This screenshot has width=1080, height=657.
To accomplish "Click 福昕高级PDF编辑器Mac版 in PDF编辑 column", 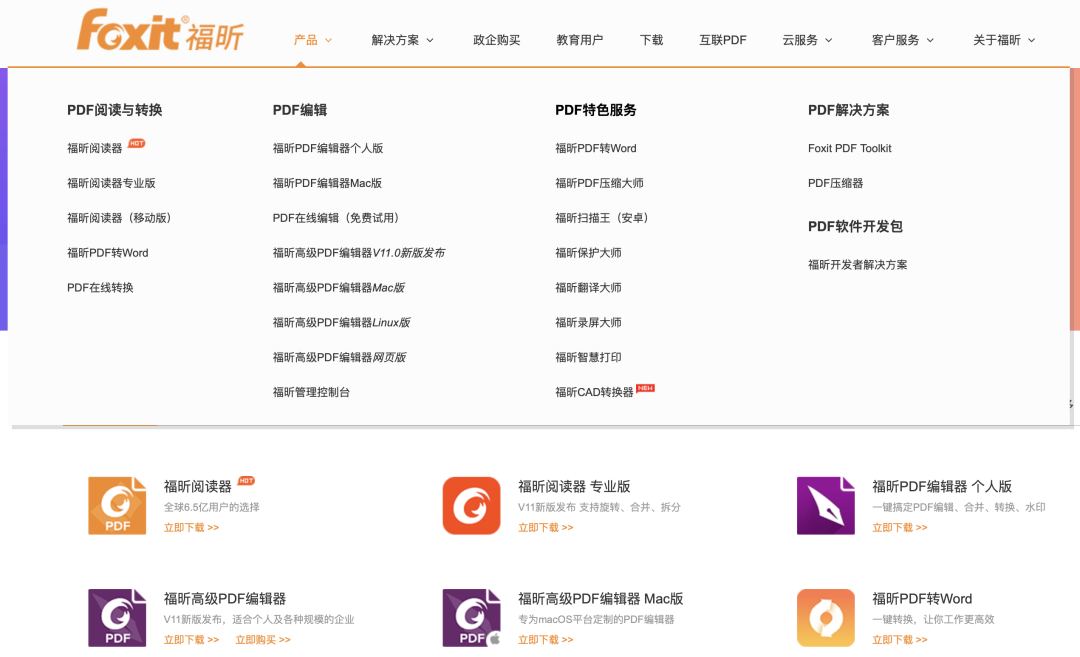I will click(339, 288).
